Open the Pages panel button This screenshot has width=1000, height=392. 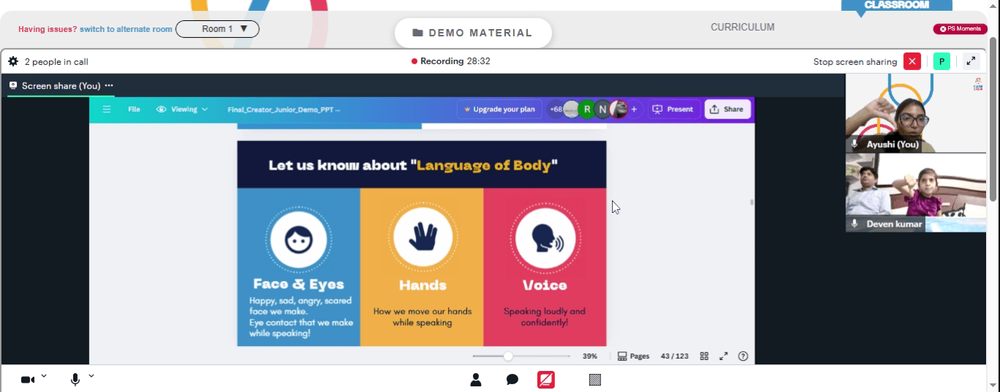click(x=633, y=356)
